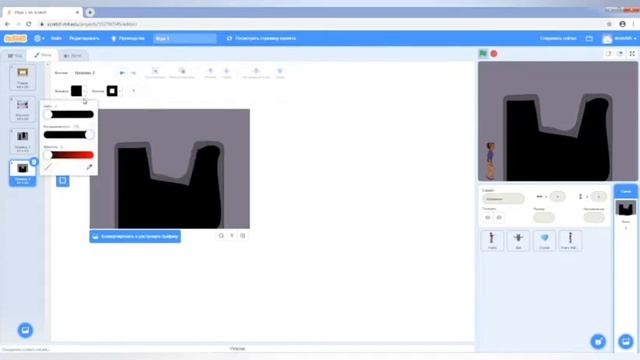Viewport: 640px width, 360px height.
Task: Enter full screen stage mode
Action: click(632, 53)
